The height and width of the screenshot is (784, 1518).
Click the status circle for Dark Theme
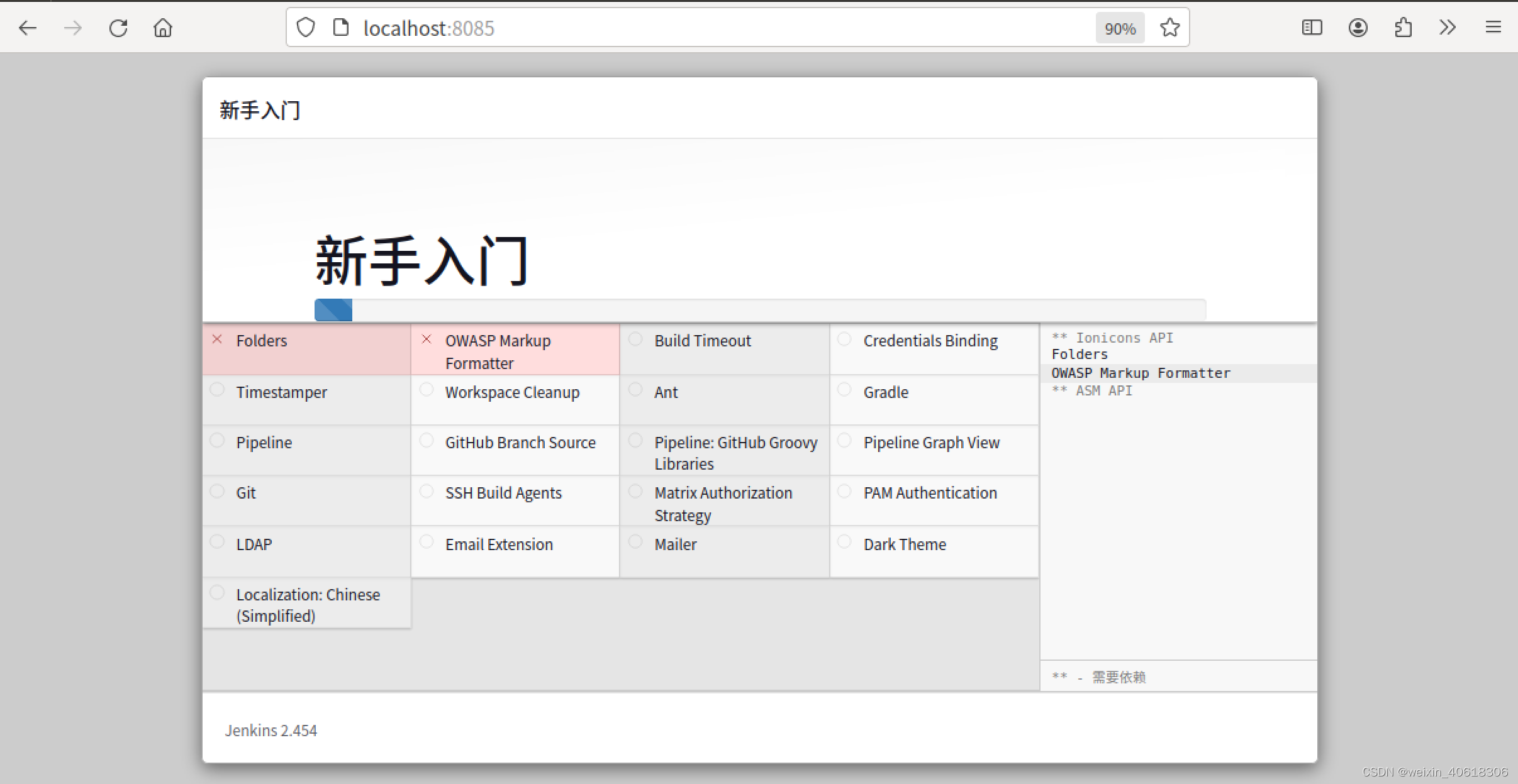click(844, 542)
